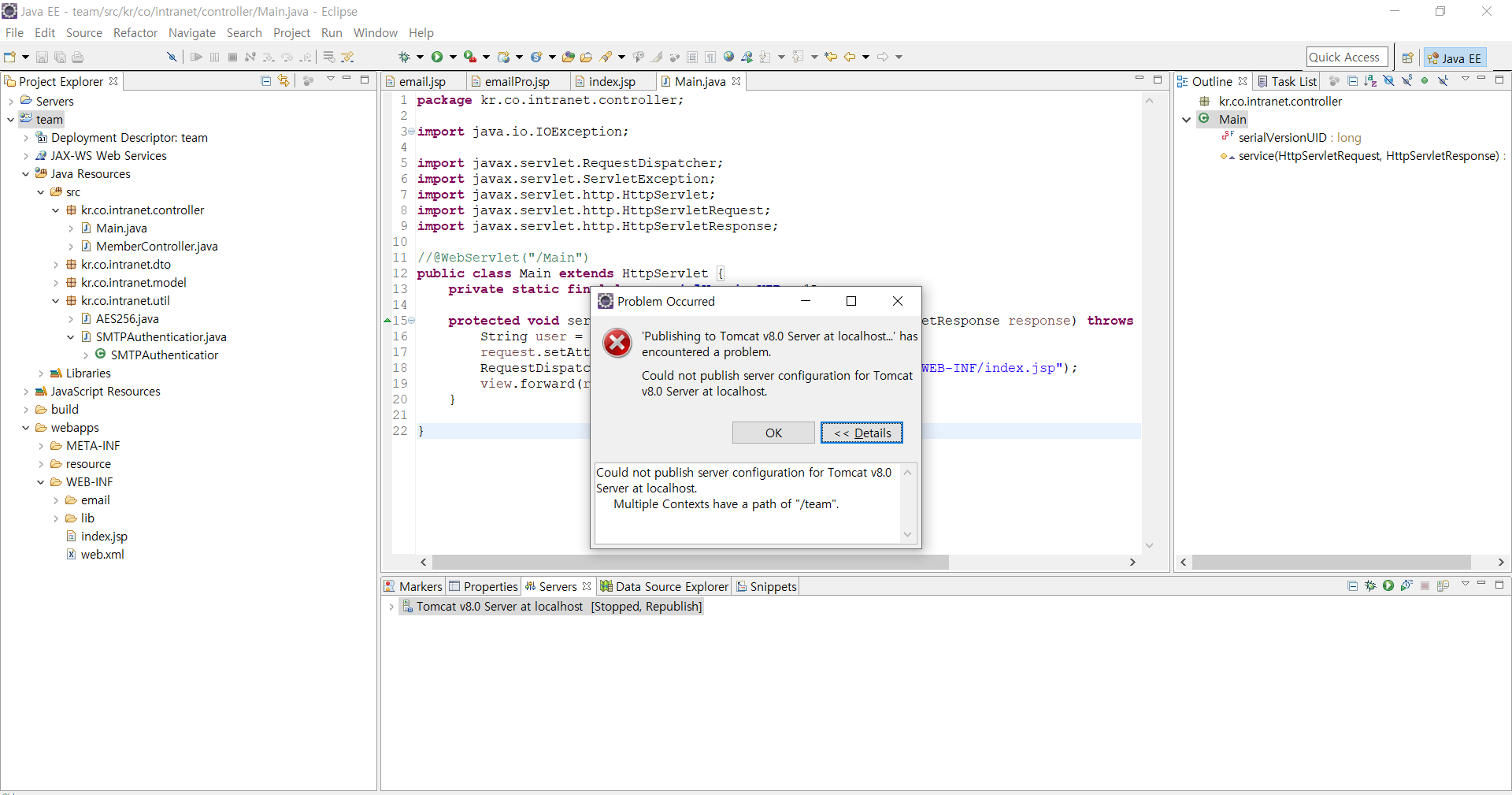Click the Outline horizontal scrollbar thumb
Image resolution: width=1512 pixels, height=795 pixels.
(1331, 562)
